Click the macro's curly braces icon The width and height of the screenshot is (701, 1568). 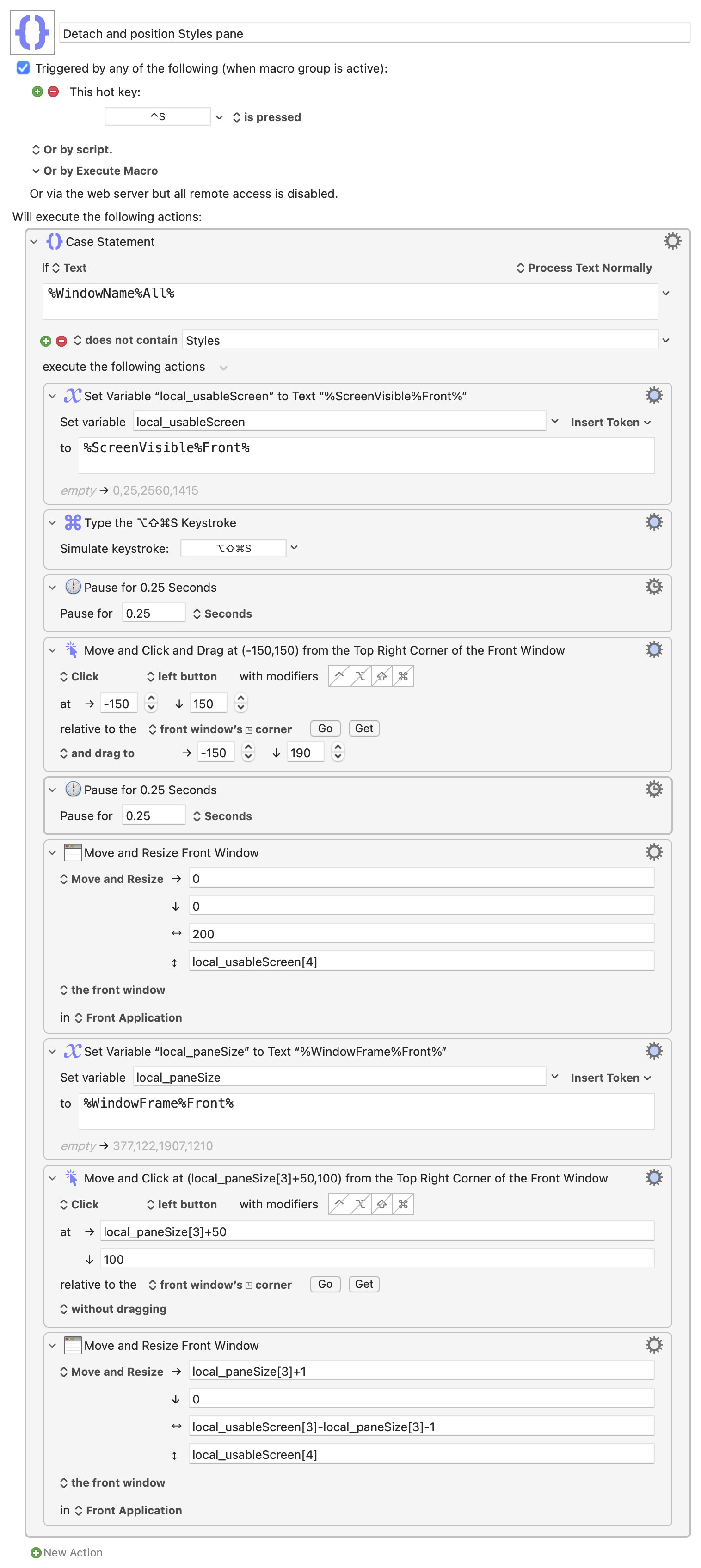[x=32, y=31]
